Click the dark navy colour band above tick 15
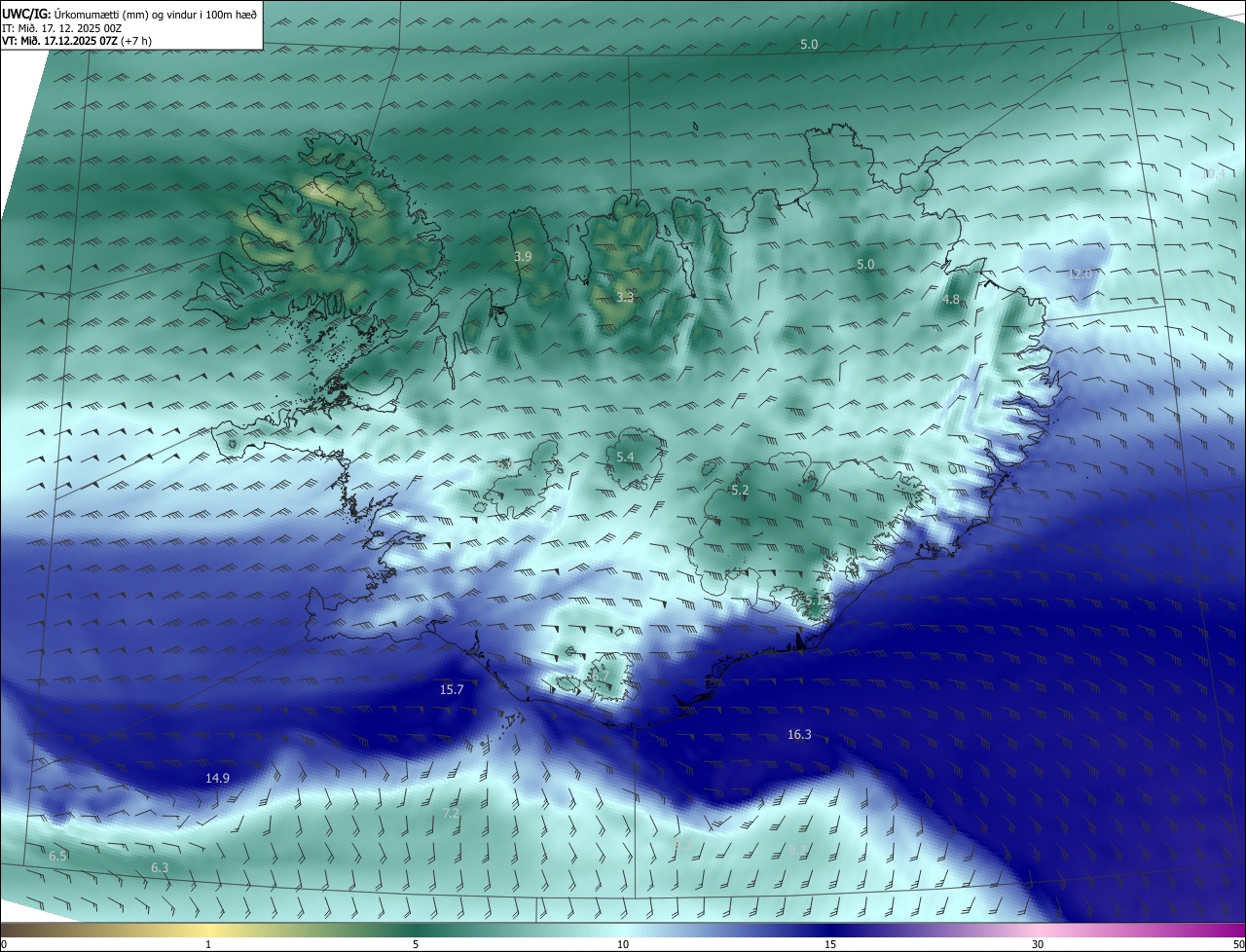 pos(830,930)
